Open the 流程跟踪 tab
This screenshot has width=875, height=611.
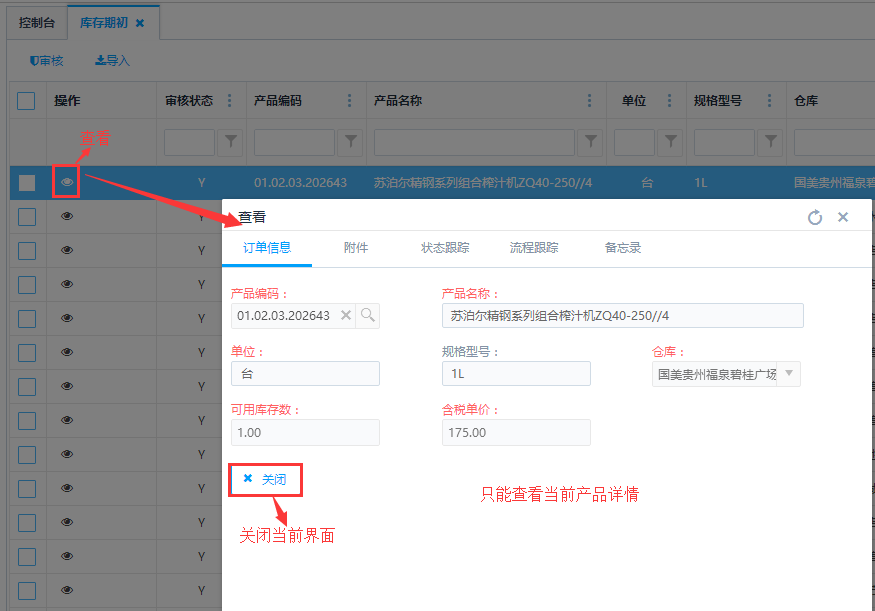(x=534, y=248)
